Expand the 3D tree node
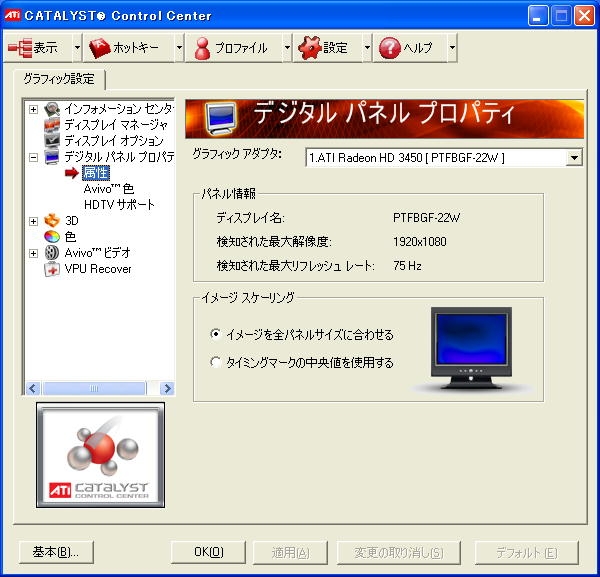 (34, 221)
